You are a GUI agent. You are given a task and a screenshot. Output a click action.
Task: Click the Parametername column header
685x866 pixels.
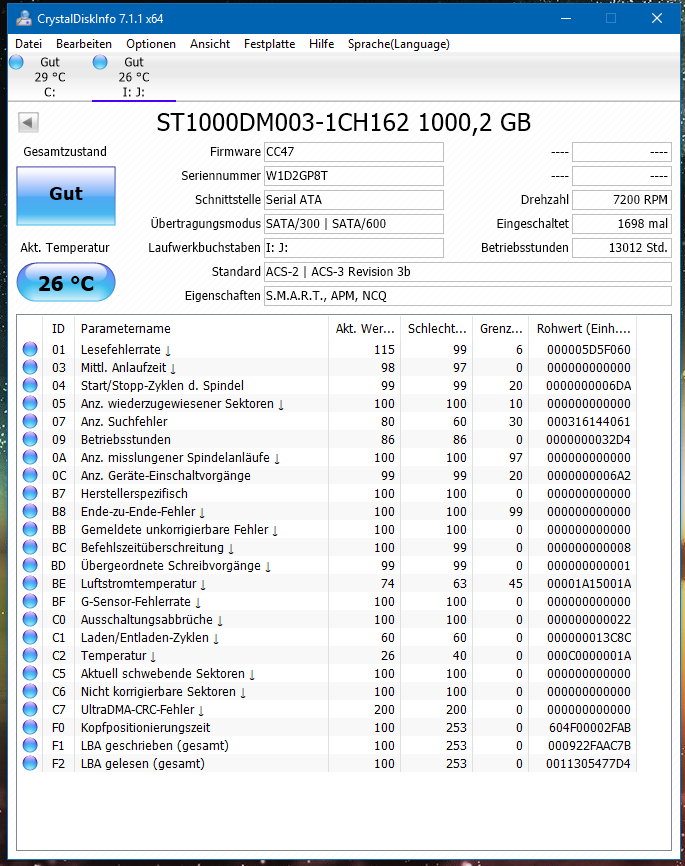pyautogui.click(x=201, y=329)
